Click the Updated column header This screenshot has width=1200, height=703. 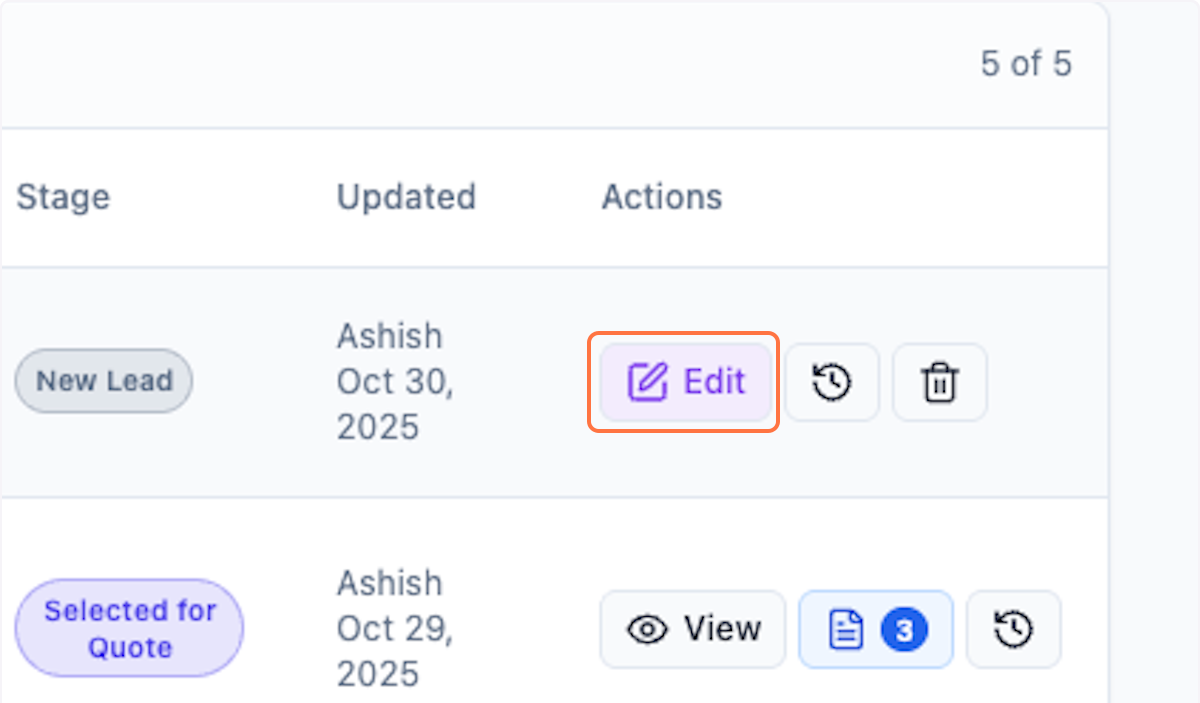406,197
